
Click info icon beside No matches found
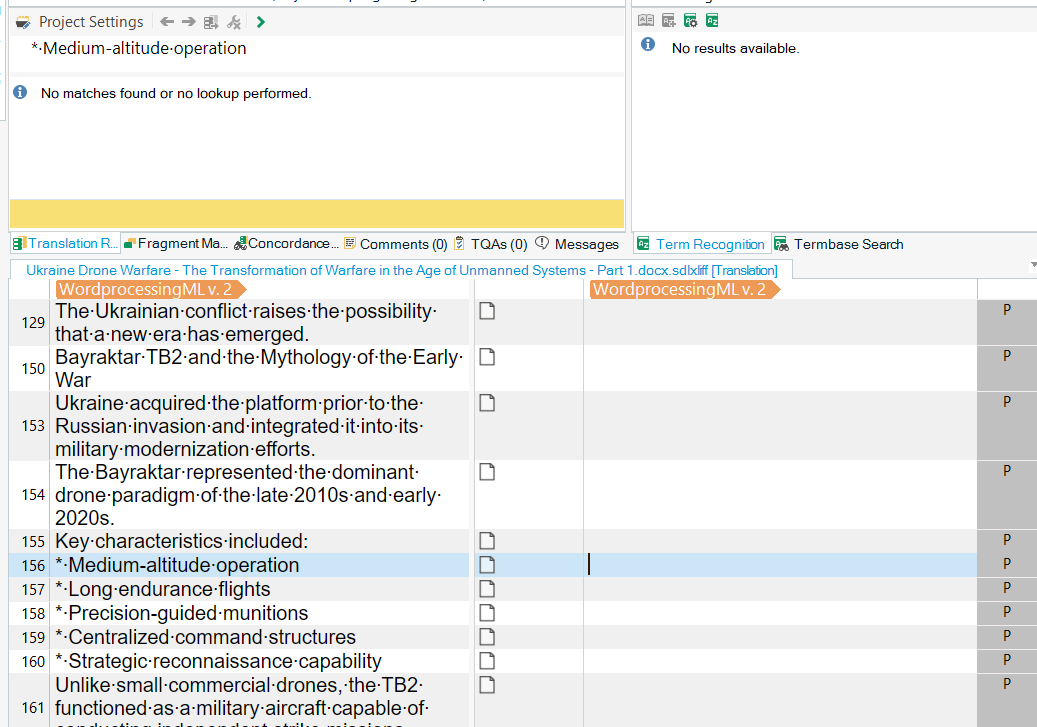pos(21,92)
